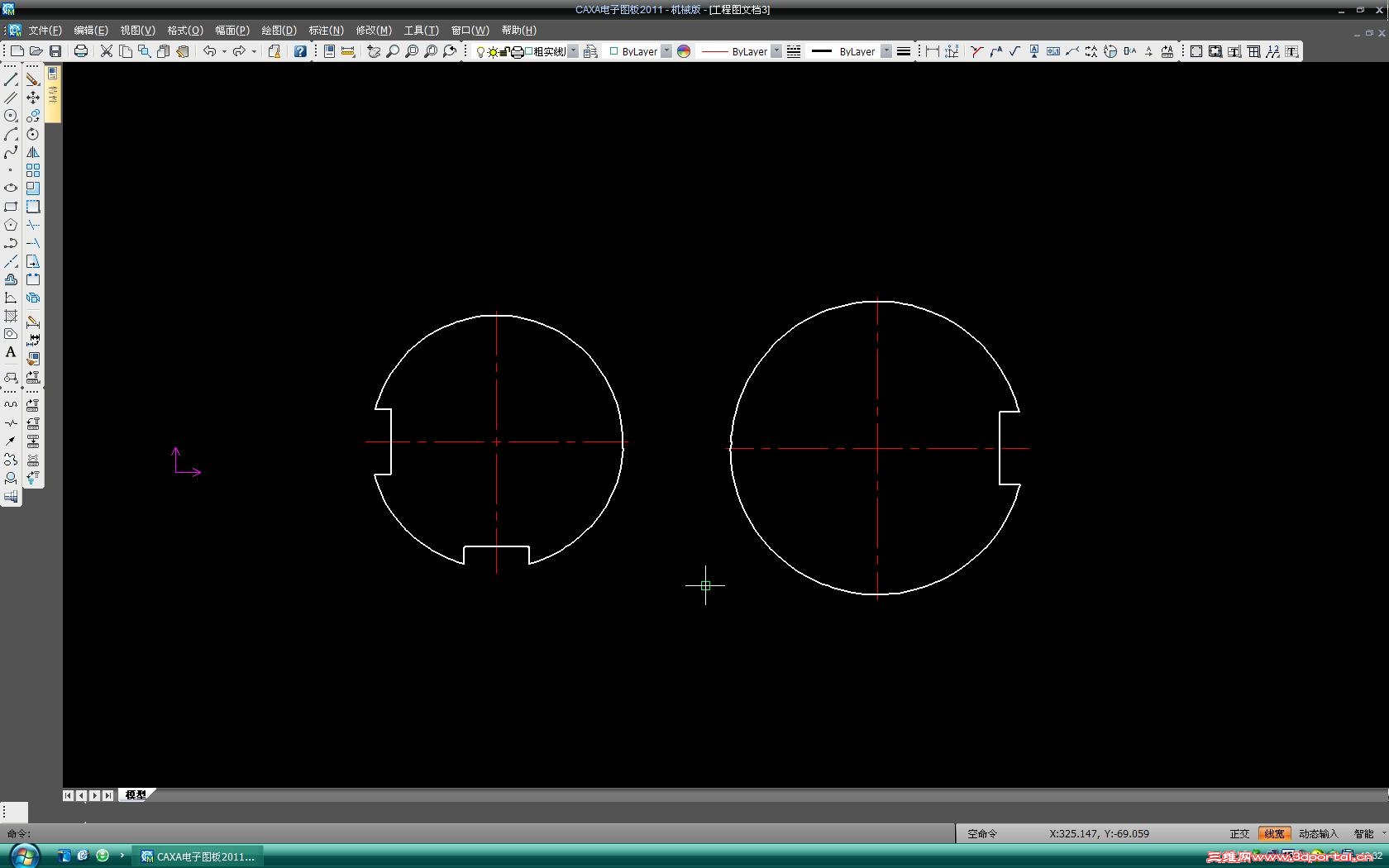Toggle the layer lock padlock icon
The width and height of the screenshot is (1389, 868).
[504, 52]
